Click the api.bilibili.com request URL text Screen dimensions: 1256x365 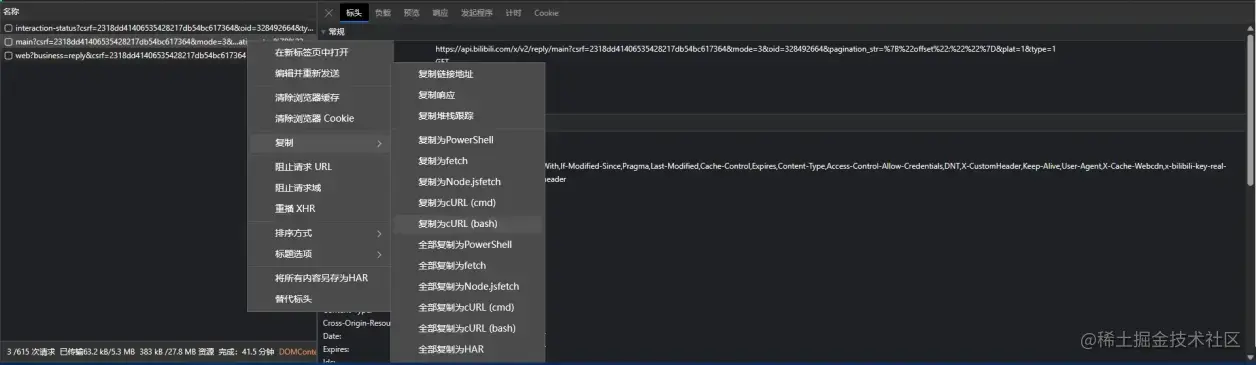(x=745, y=48)
